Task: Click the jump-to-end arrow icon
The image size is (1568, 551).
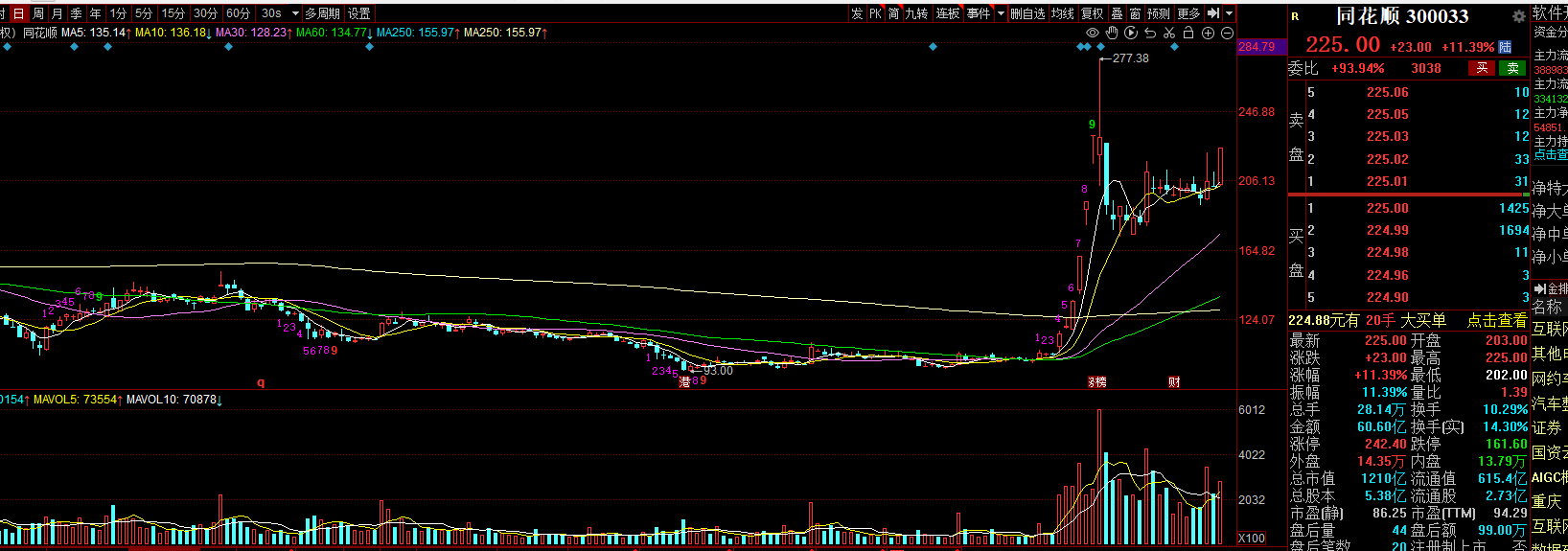Action: pyautogui.click(x=1213, y=13)
